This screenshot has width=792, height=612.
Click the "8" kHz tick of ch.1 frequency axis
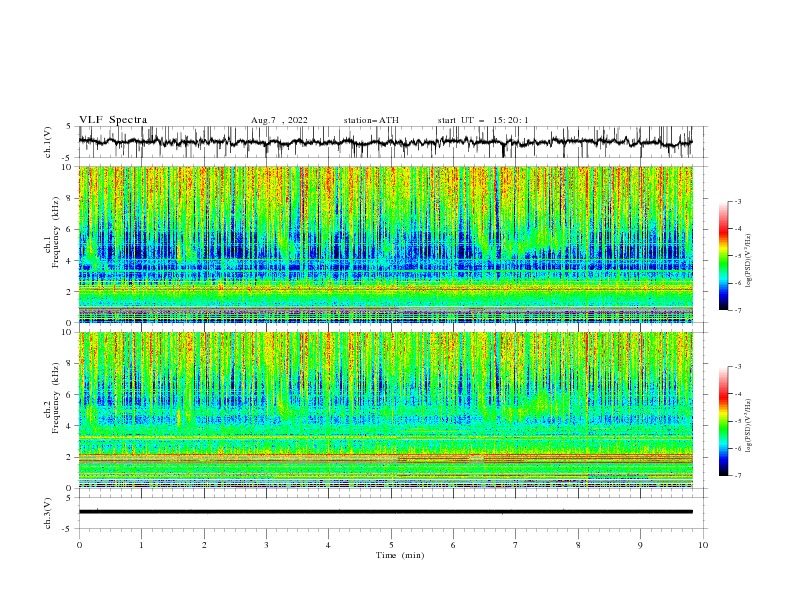pos(70,198)
